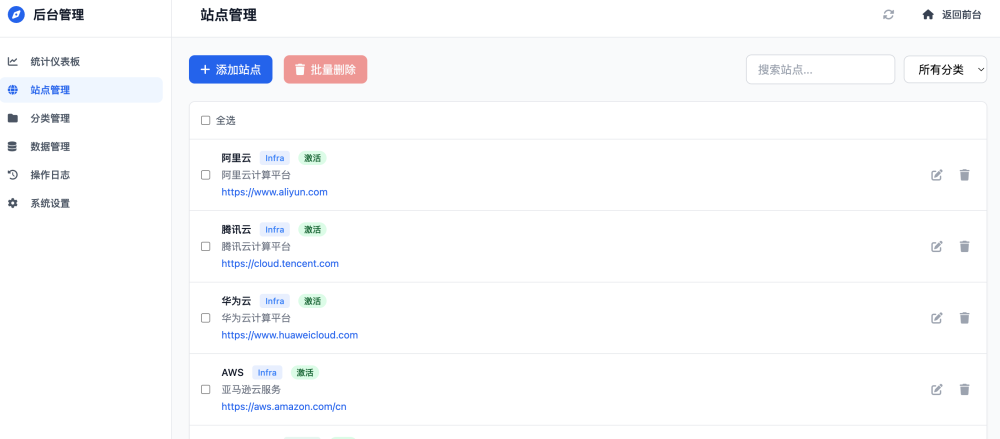
Task: Open the 所有分类 category dropdown
Action: click(x=945, y=70)
